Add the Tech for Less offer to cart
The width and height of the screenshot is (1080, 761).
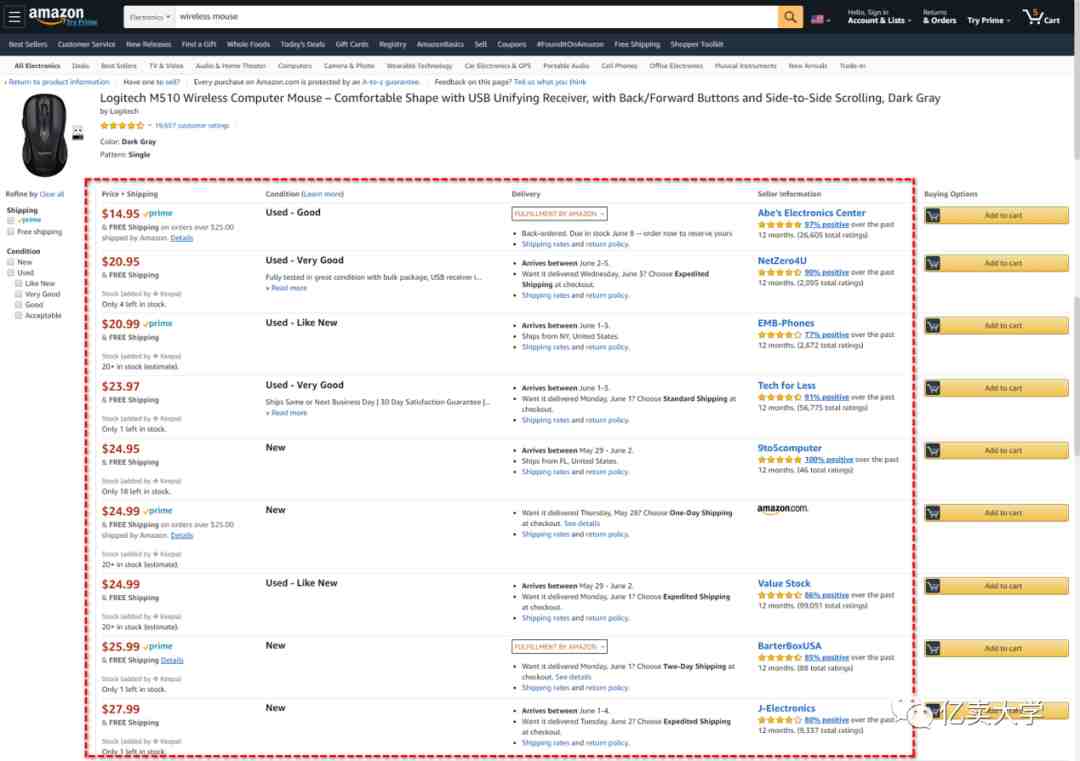coord(996,388)
